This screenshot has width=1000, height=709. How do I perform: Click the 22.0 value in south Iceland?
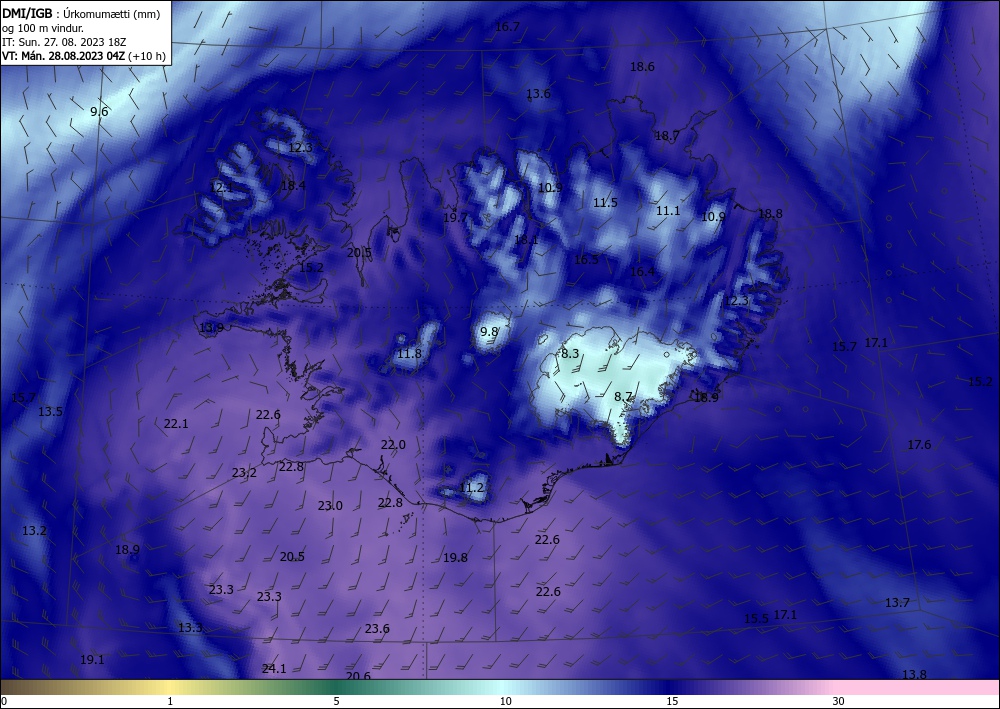pos(393,444)
